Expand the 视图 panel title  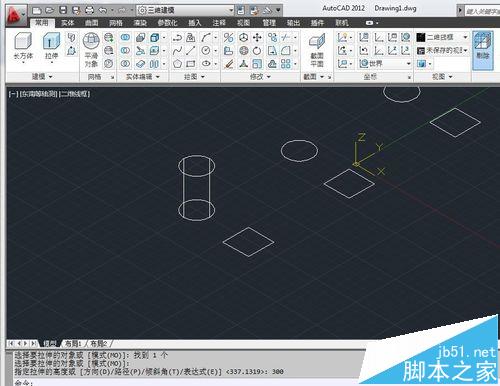pos(442,77)
